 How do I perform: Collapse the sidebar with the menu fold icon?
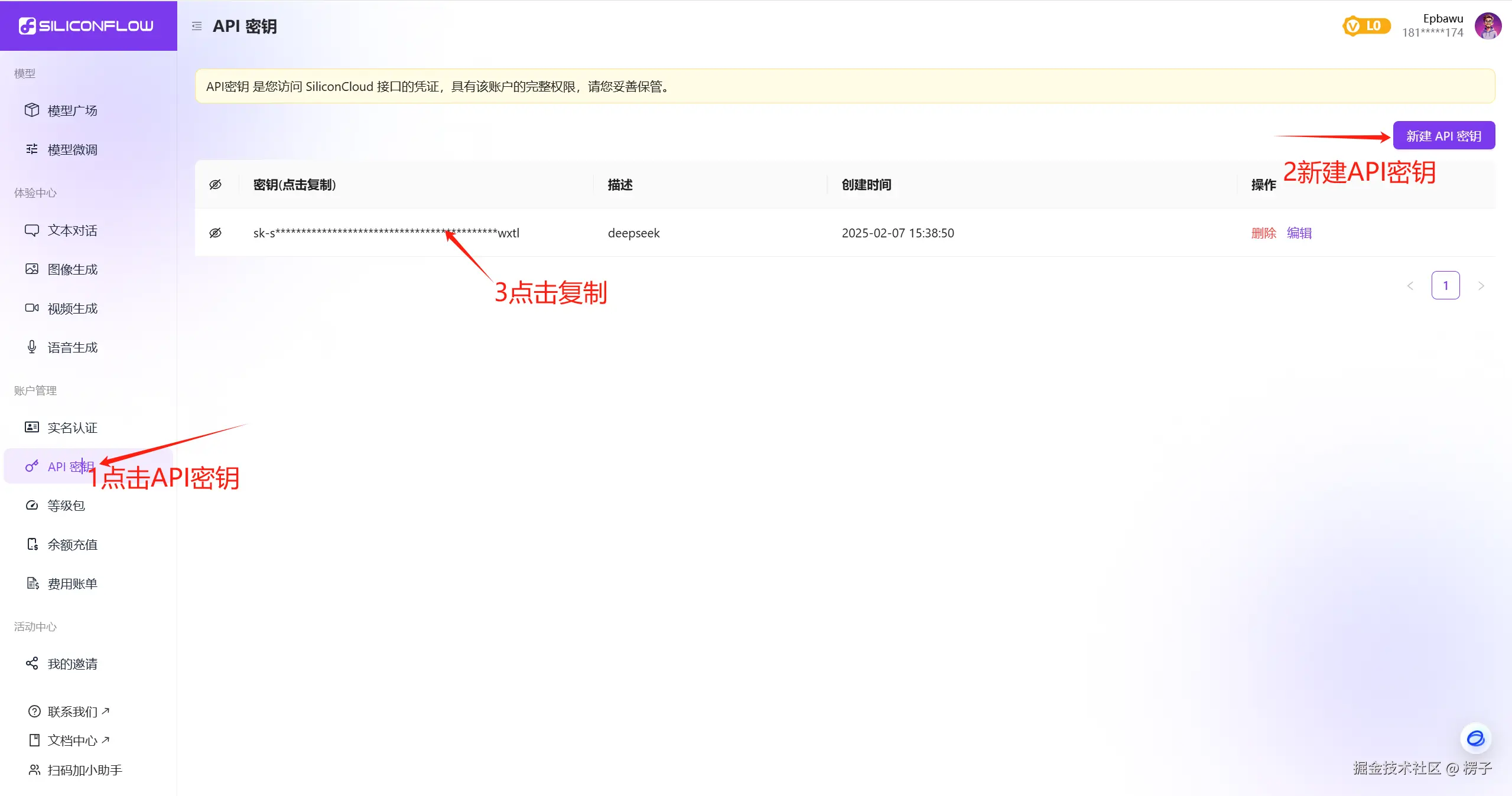197,26
